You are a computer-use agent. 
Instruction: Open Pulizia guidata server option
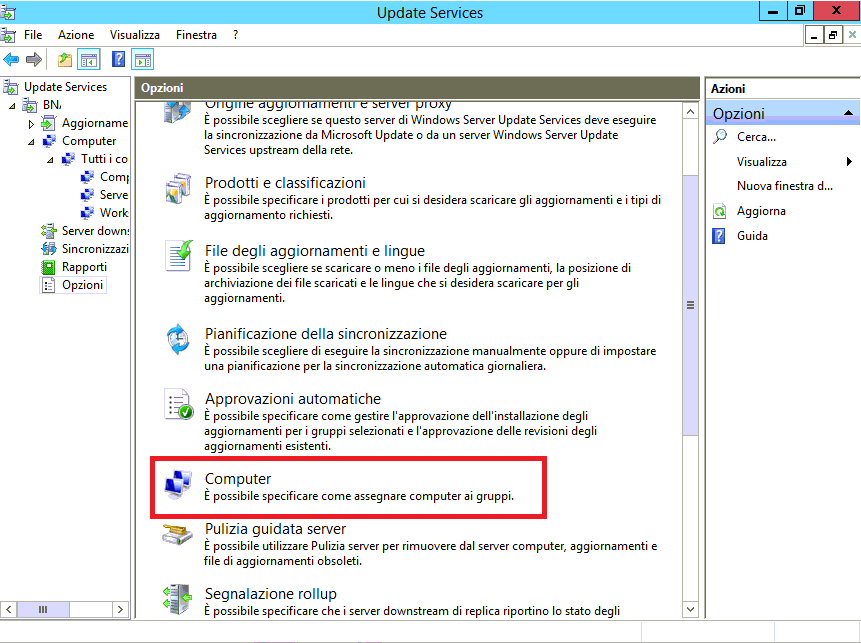pyautogui.click(x=275, y=529)
